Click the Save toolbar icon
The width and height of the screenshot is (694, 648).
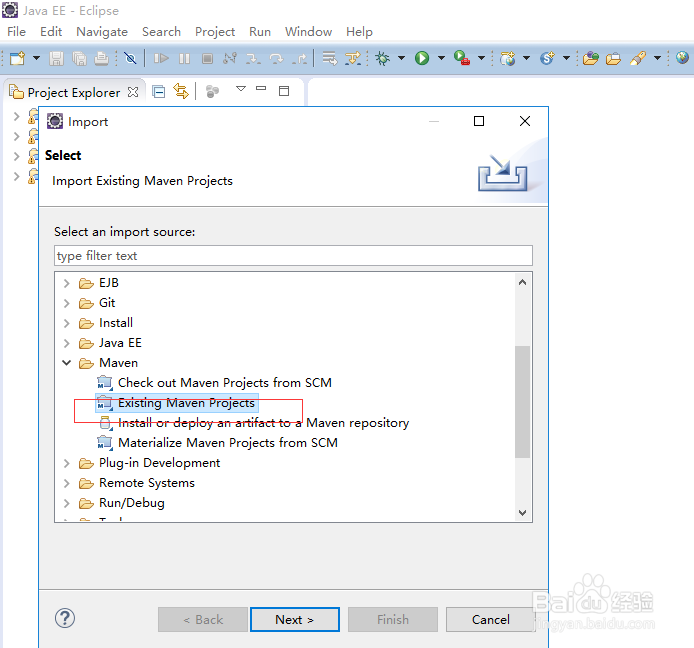pos(56,58)
